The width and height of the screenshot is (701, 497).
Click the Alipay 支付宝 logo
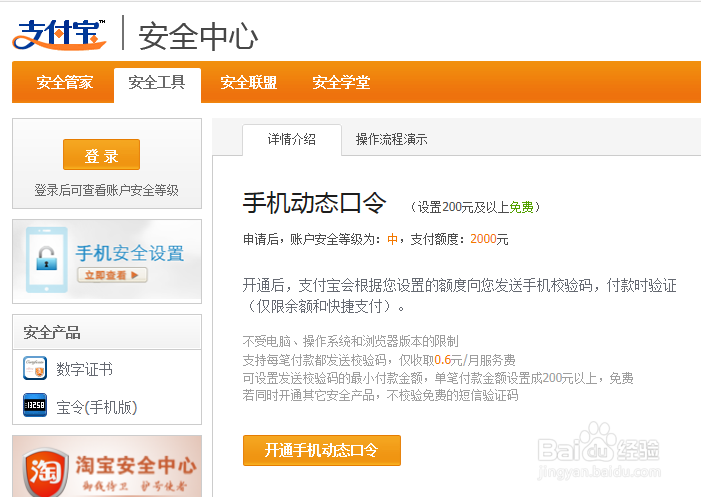coord(59,34)
